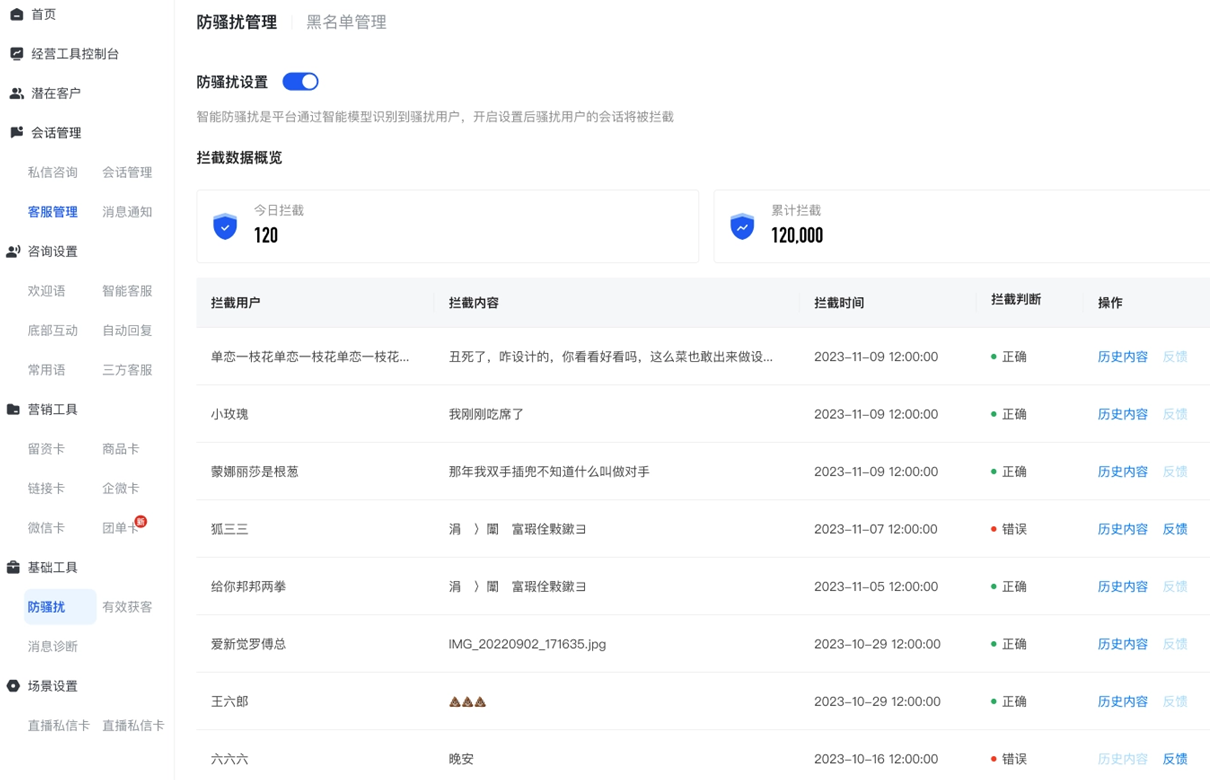Click the 营销工具 marketing tools folder icon
The width and height of the screenshot is (1210, 780).
15,408
